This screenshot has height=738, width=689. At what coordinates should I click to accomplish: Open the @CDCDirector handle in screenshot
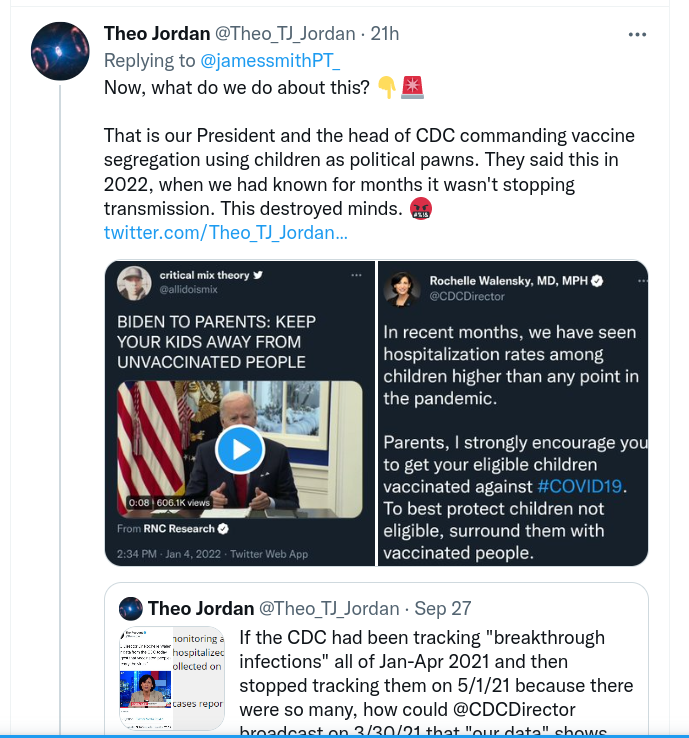pos(467,296)
